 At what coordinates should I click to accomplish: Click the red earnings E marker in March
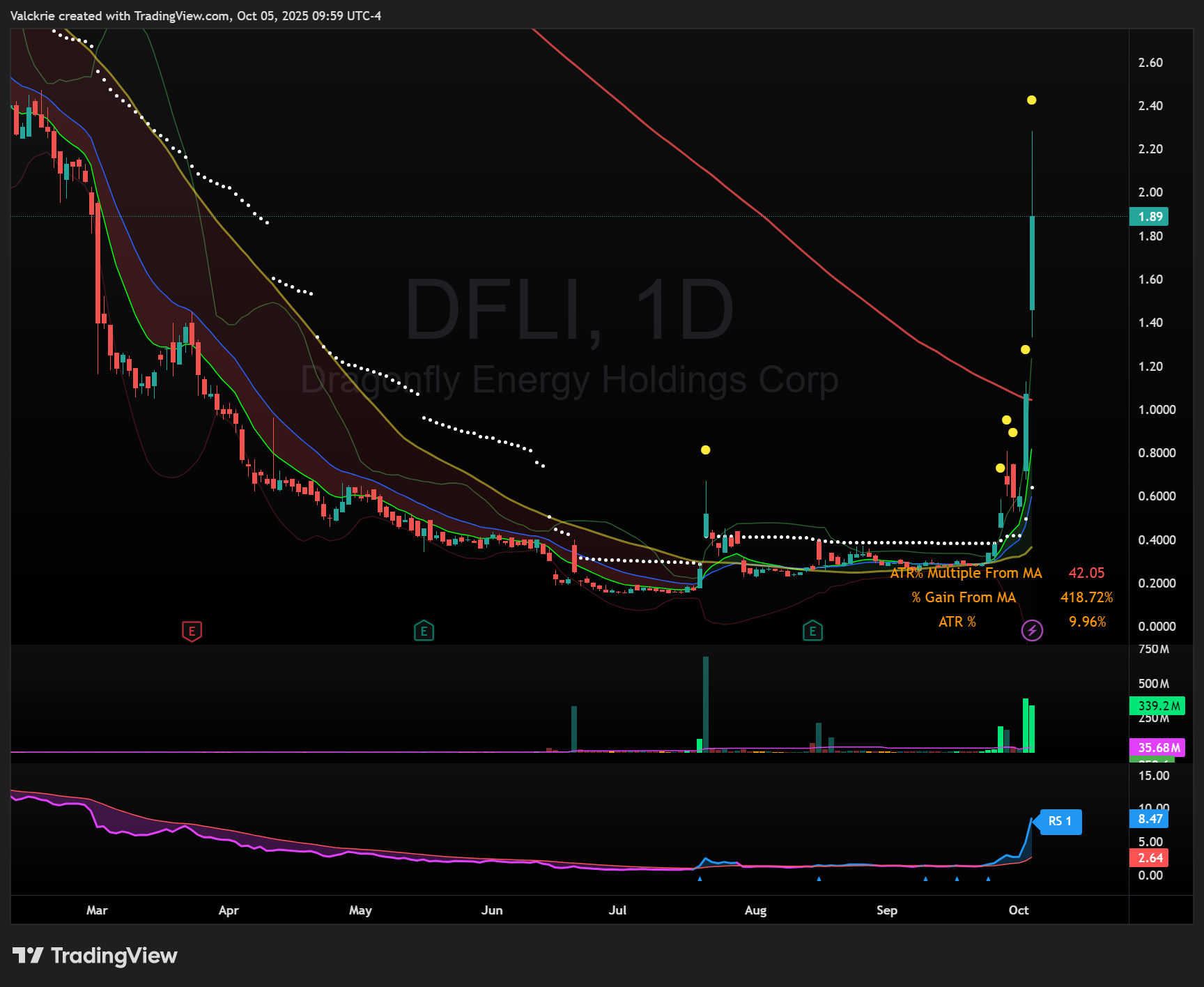pyautogui.click(x=192, y=632)
